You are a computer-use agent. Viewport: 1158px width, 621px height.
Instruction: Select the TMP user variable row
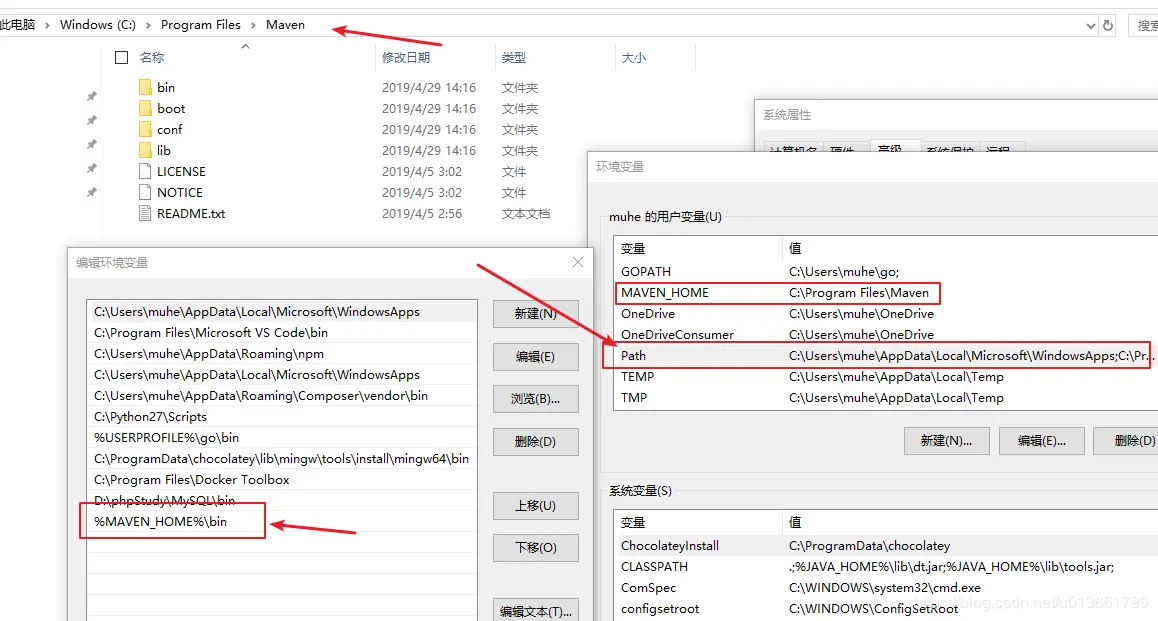pyautogui.click(x=885, y=398)
